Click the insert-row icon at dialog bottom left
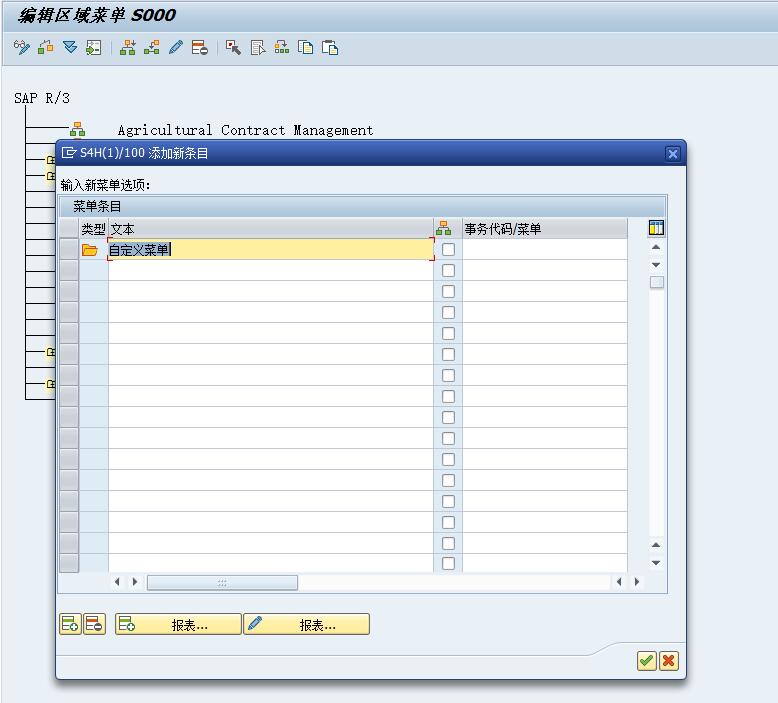Image resolution: width=778 pixels, height=703 pixels. 70,624
